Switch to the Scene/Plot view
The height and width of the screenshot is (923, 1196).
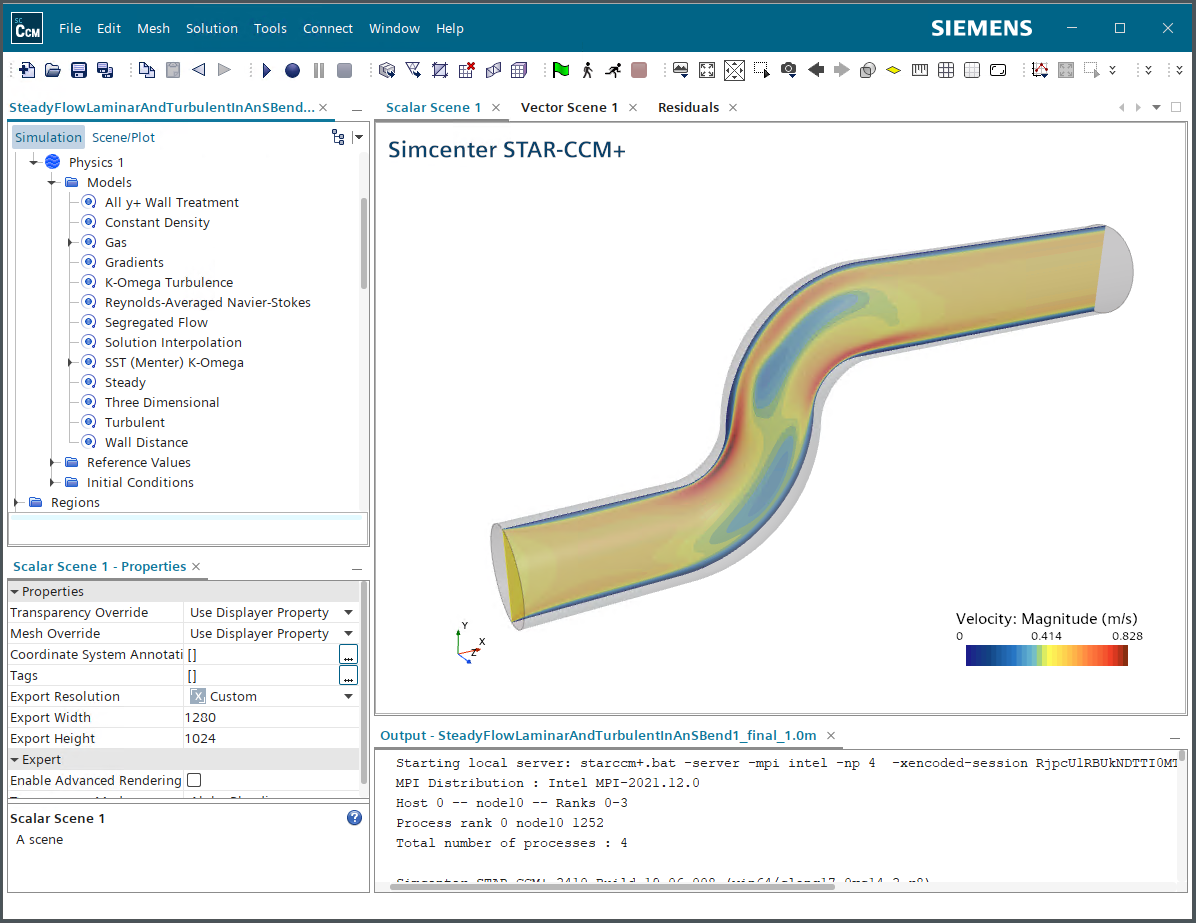coord(123,137)
